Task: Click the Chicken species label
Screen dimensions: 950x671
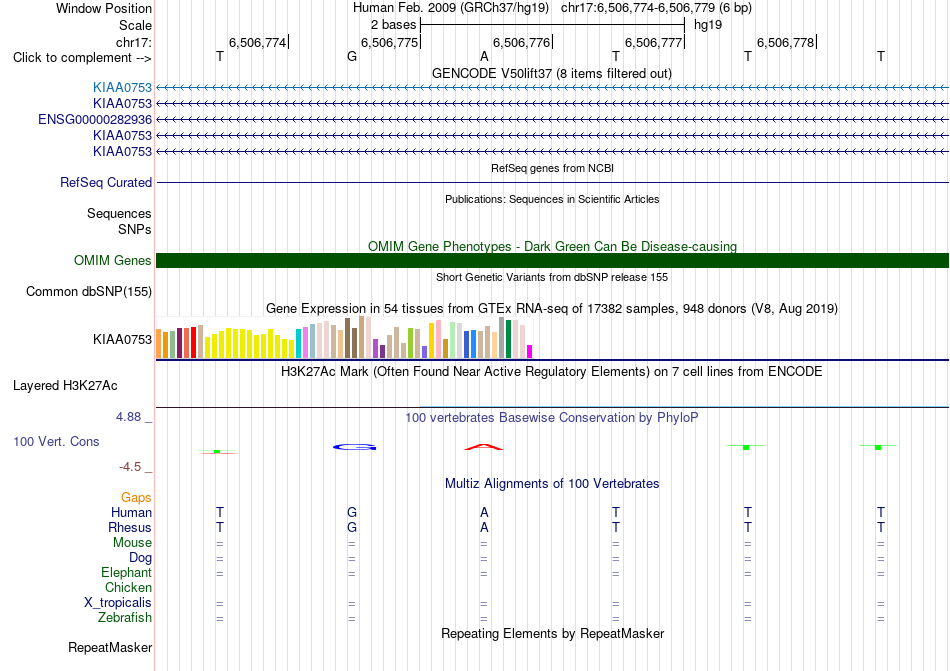Action: (128, 587)
